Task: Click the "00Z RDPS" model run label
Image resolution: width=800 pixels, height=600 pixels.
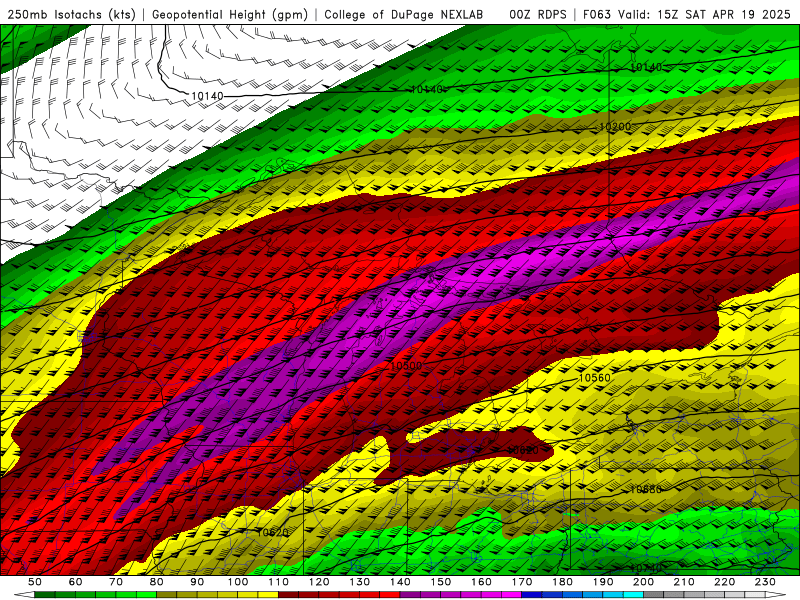Action: (538, 14)
